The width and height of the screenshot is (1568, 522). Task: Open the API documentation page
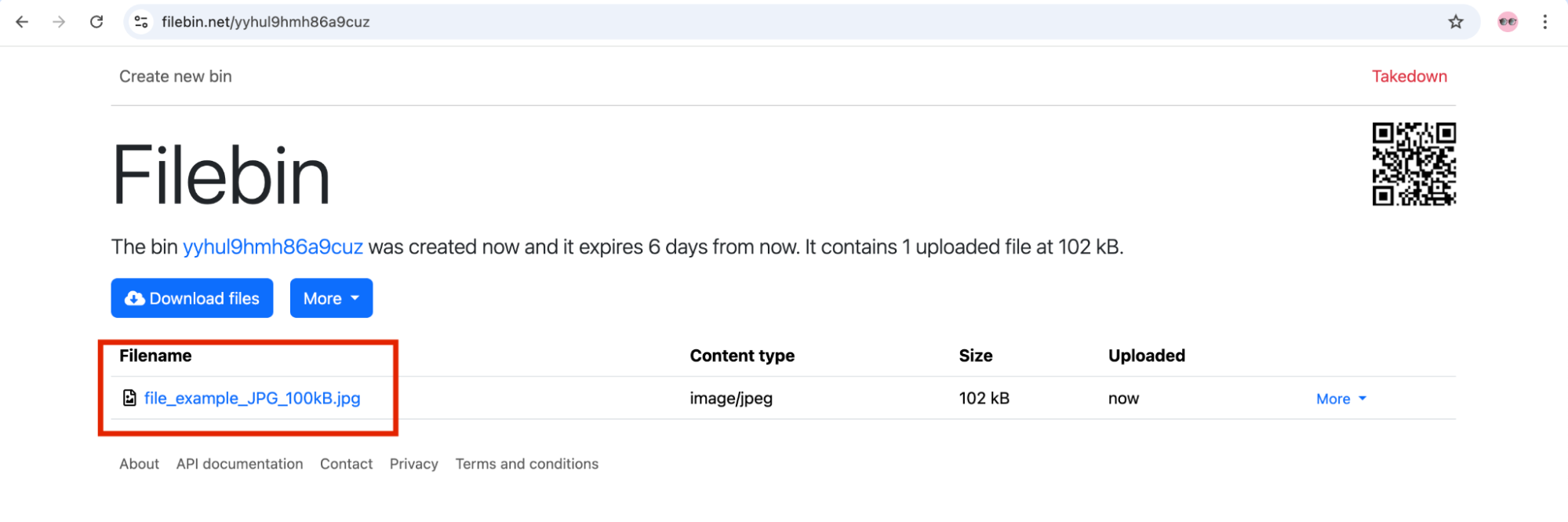click(240, 463)
